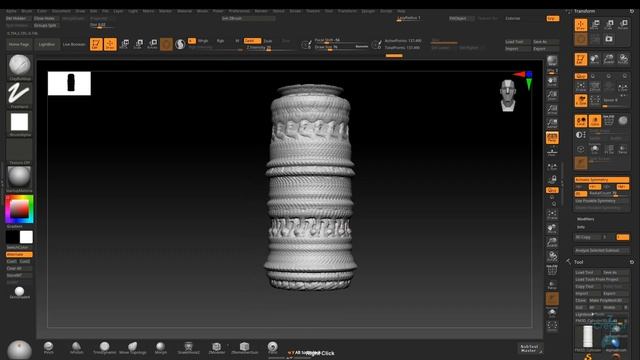Toggle the Rgb channel button

coord(220,41)
